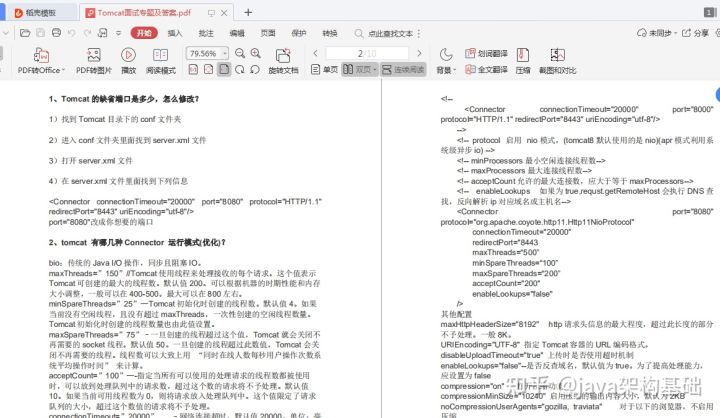Switch to 阅读模式 reading mode
Screen dimensions: 720x418
(161, 61)
